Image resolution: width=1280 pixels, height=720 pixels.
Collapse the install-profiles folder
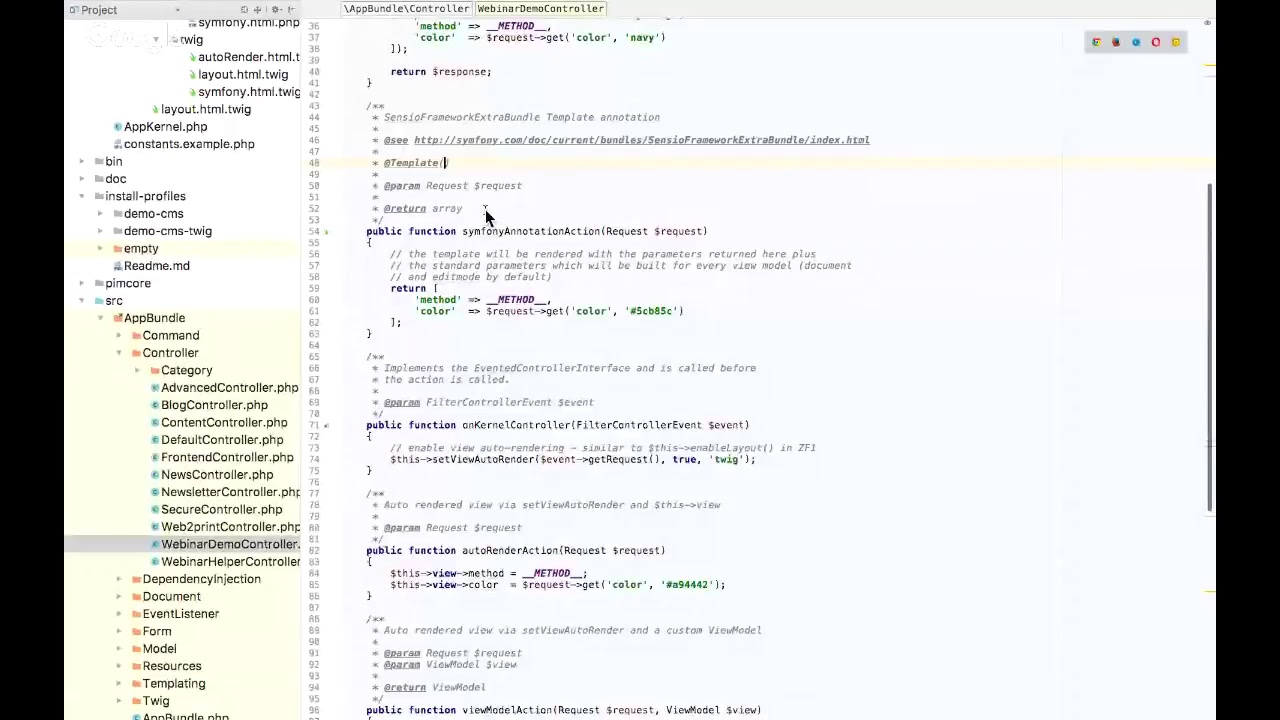(x=82, y=196)
